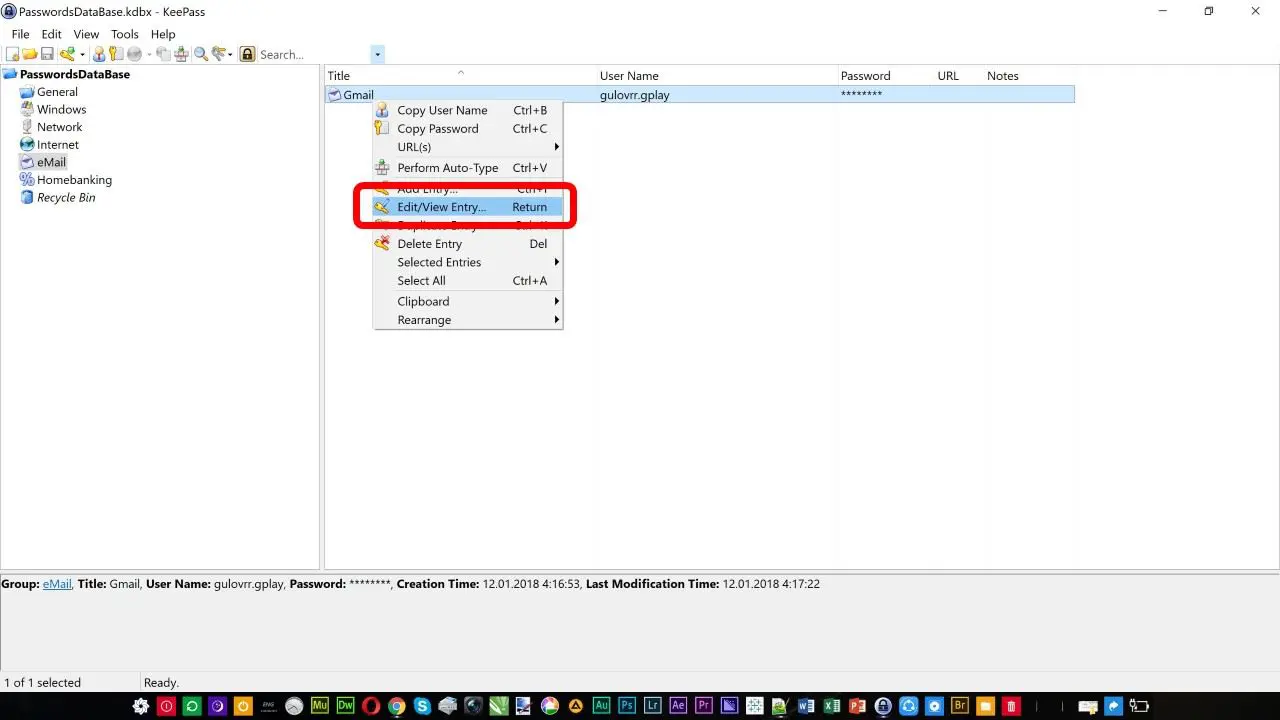Click the Save database floppy icon
Screen dimensions: 1280x720
[47, 54]
